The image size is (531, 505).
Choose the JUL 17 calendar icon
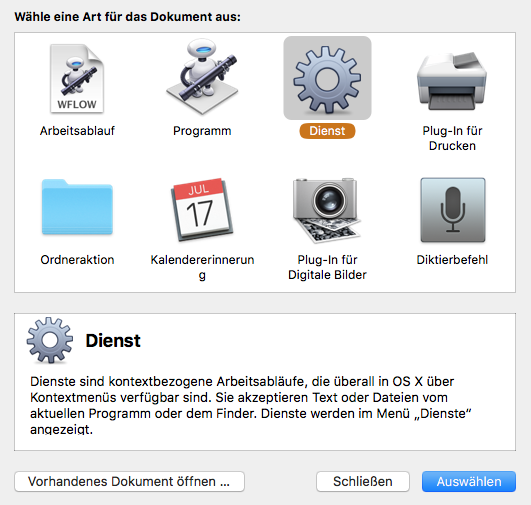[x=202, y=209]
